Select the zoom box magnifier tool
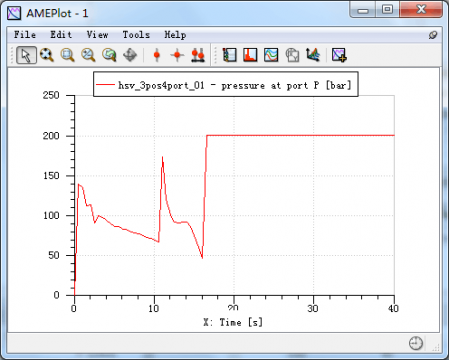This screenshot has height=360, width=449. (67, 55)
